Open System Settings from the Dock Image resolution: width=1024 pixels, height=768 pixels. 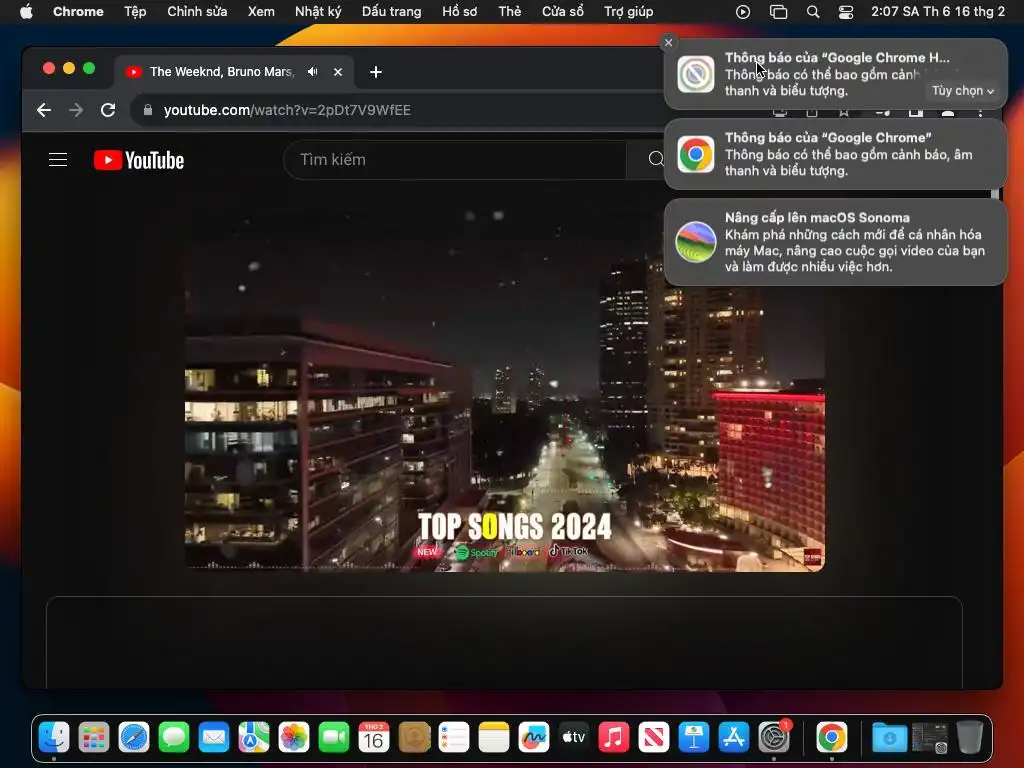coord(775,738)
